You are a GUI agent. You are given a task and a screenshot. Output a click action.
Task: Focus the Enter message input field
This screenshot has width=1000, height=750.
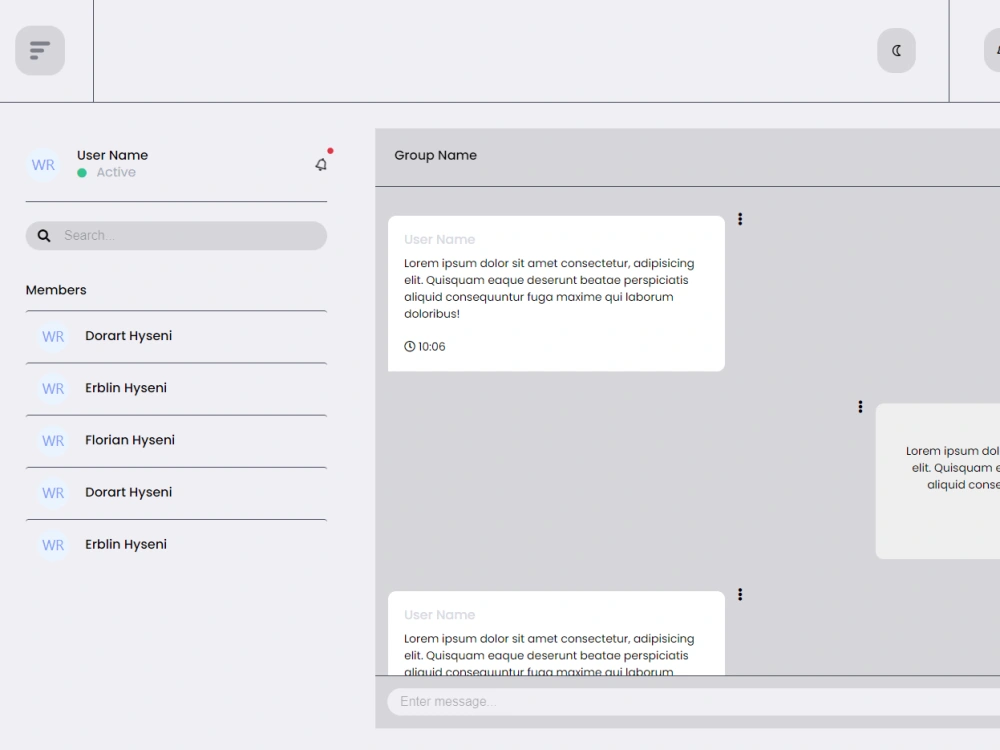[x=694, y=702]
